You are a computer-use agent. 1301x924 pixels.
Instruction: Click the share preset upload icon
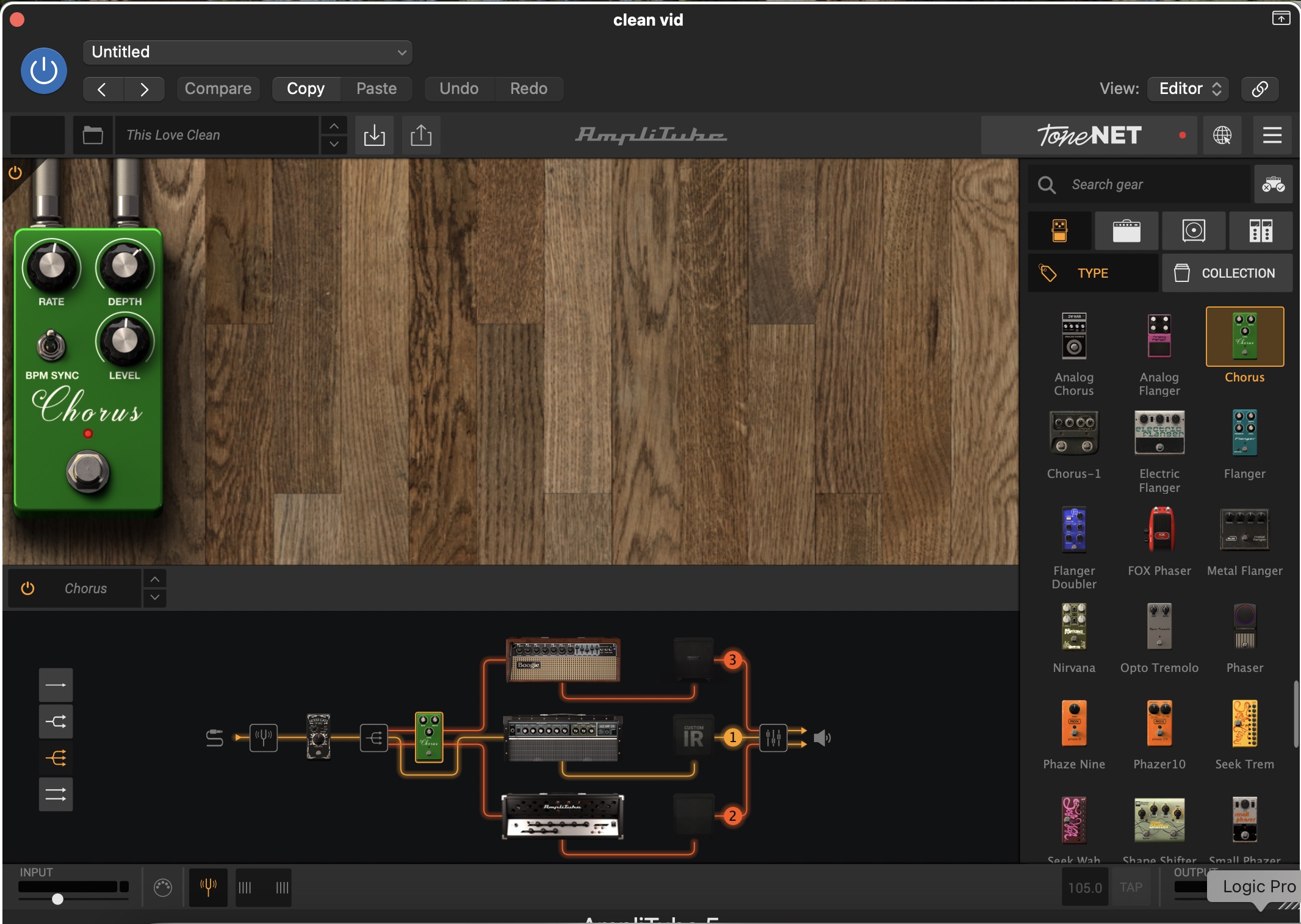click(x=421, y=135)
